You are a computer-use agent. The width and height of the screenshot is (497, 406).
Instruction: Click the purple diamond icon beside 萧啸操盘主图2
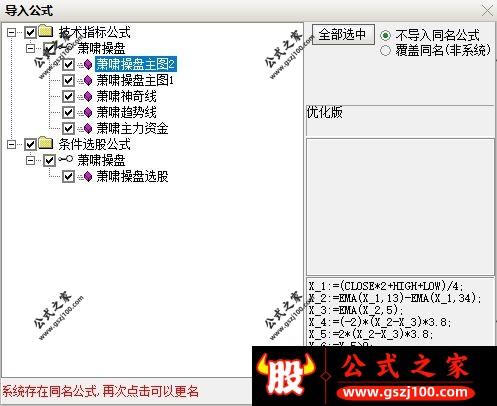[88, 64]
